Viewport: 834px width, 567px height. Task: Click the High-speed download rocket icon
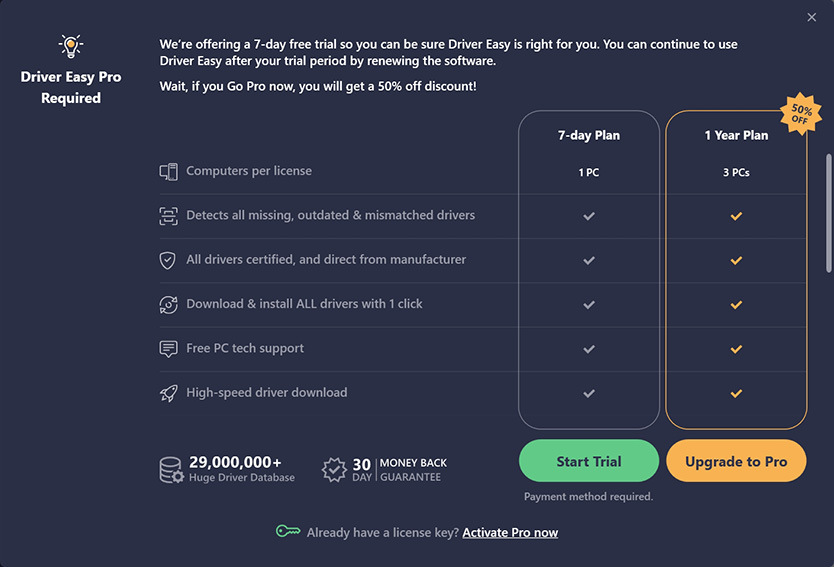(x=169, y=393)
